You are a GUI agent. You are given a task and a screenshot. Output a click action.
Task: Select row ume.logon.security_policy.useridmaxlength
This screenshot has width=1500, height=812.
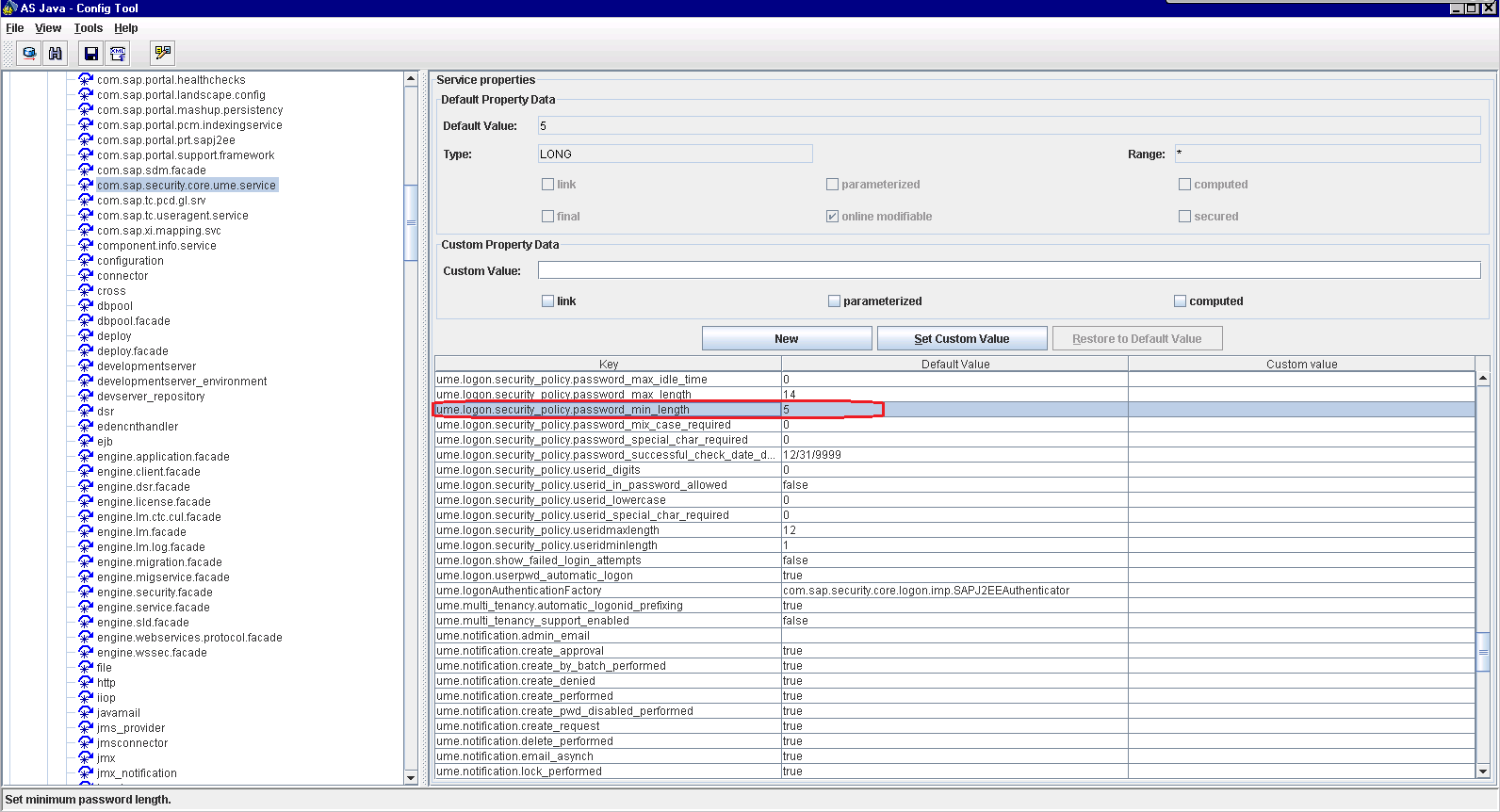click(954, 529)
